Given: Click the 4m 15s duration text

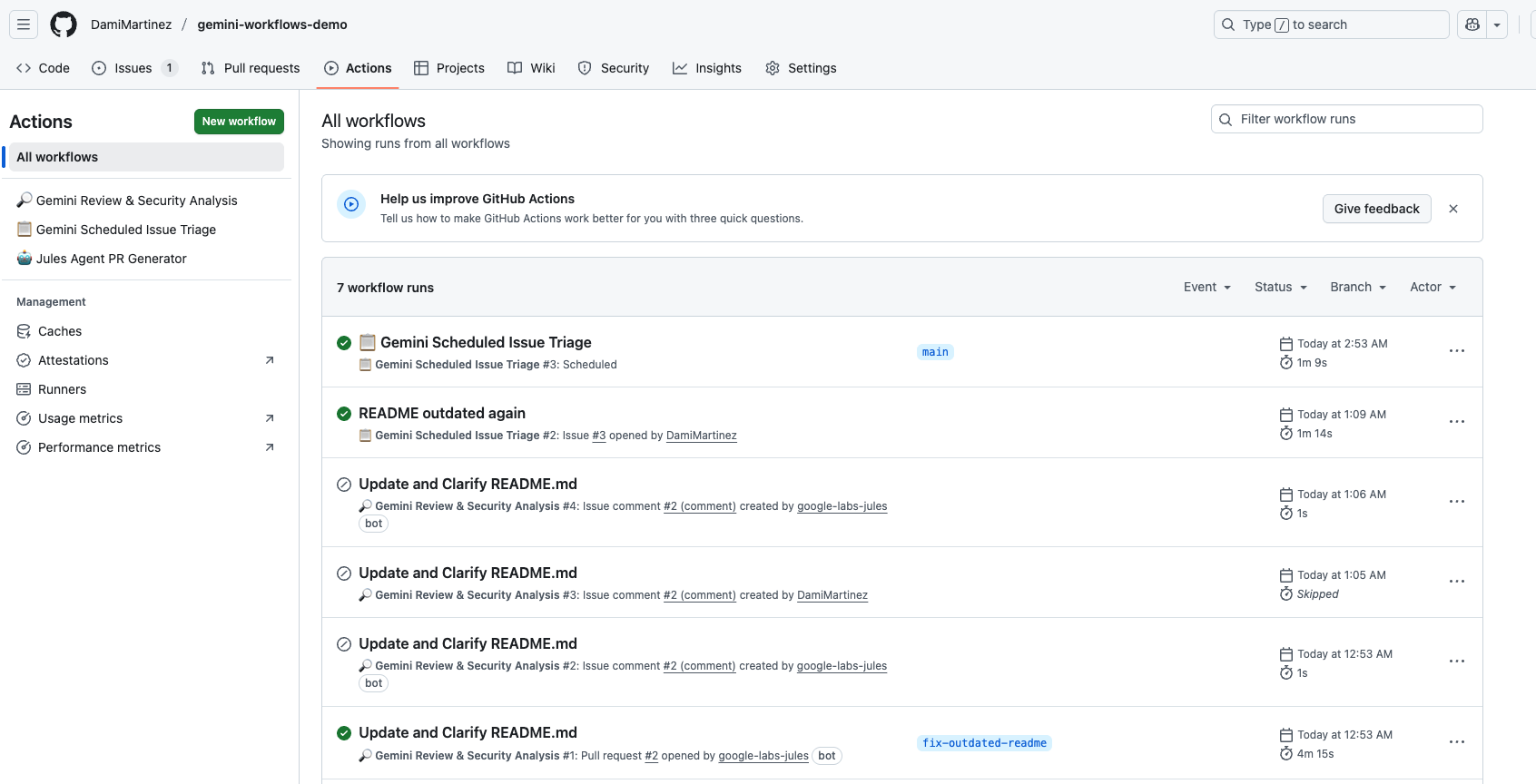Looking at the screenshot, I should pyautogui.click(x=1315, y=754).
